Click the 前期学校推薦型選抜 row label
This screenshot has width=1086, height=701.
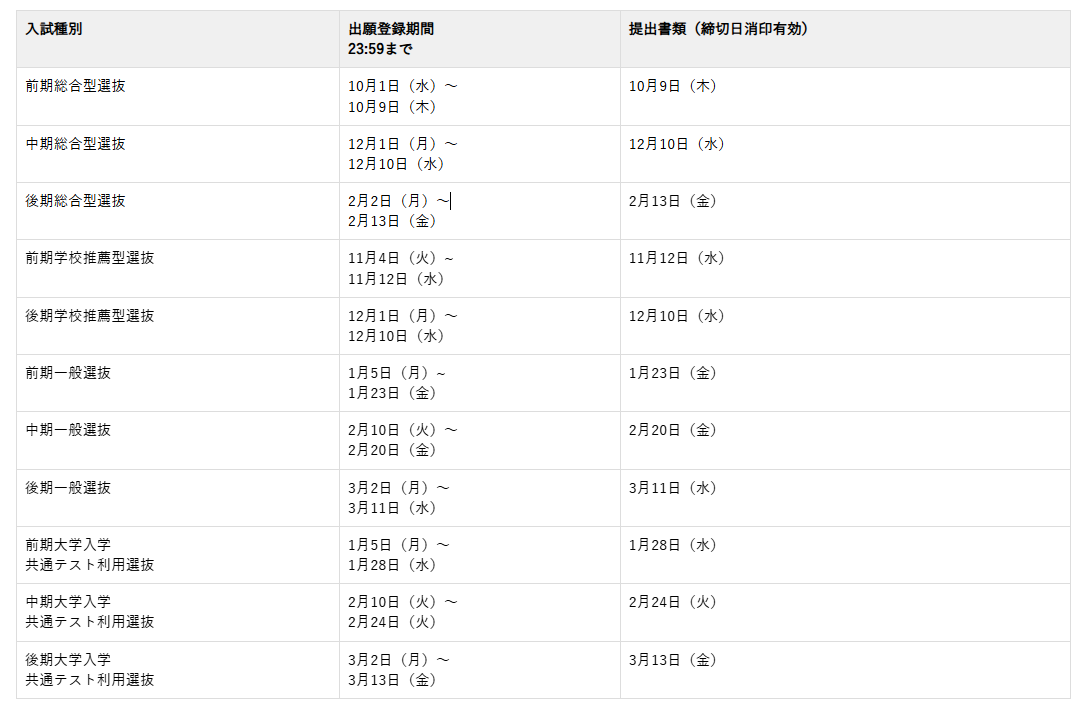[90, 258]
